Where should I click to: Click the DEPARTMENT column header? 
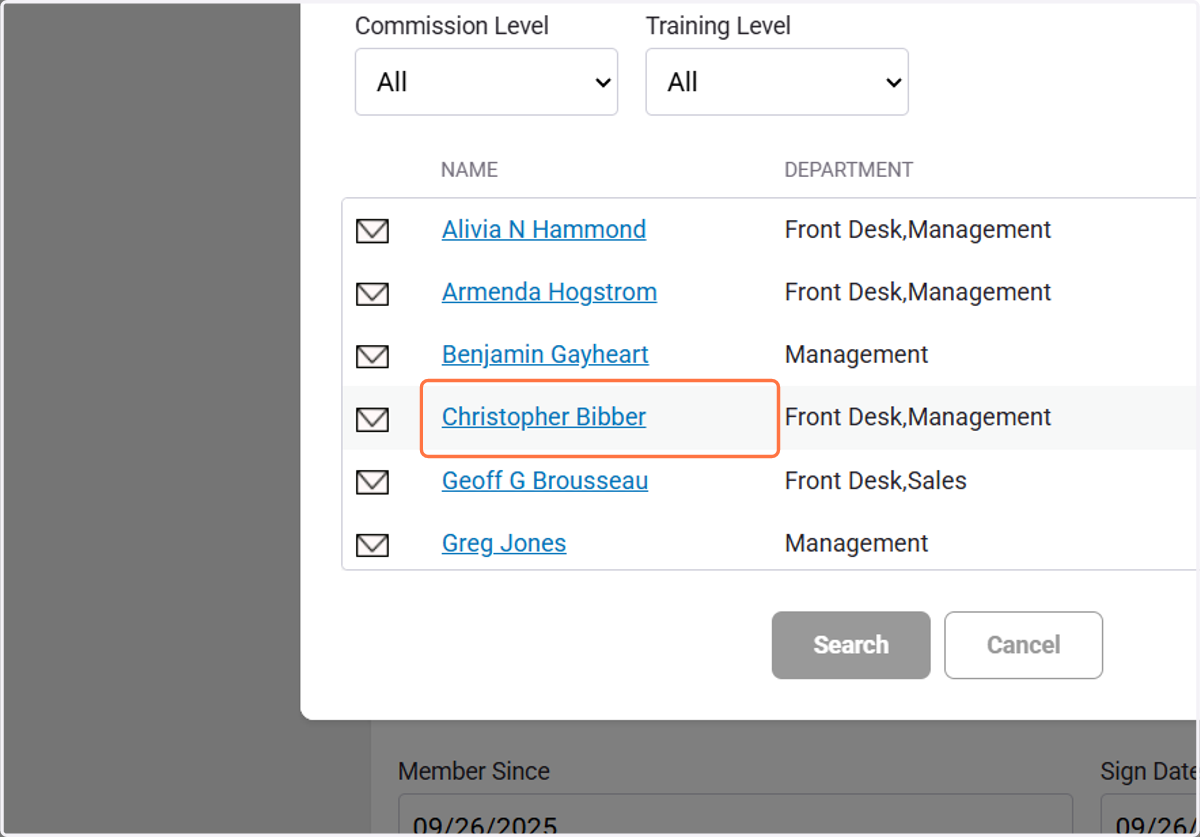pos(848,170)
